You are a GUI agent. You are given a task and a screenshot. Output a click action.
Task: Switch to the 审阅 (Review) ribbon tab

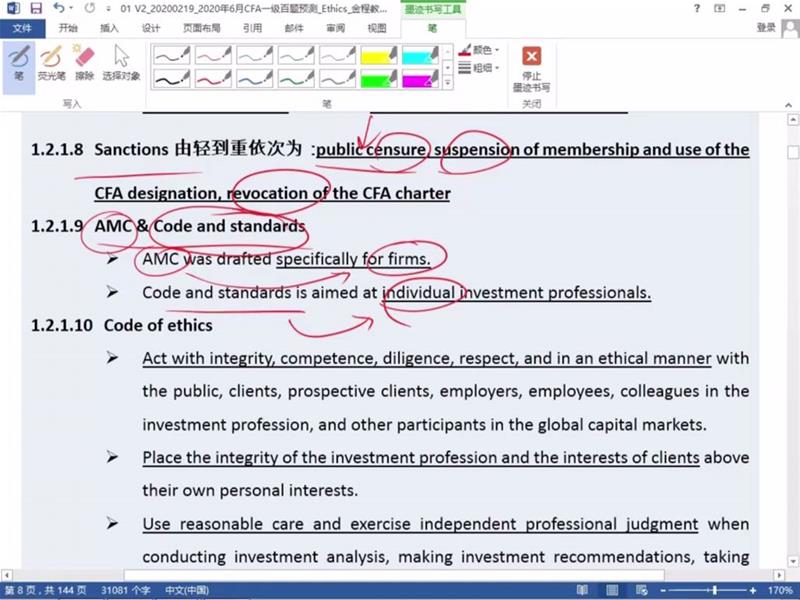(335, 28)
